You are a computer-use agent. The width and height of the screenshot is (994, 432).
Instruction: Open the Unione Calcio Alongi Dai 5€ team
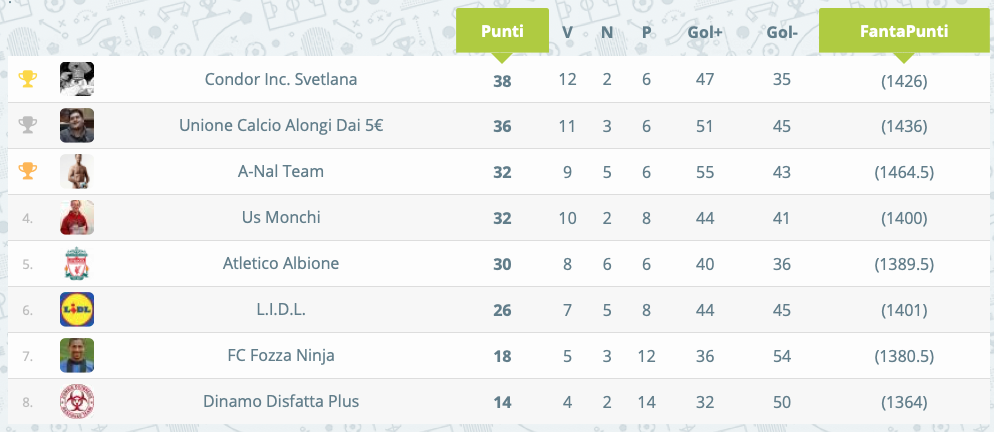tap(281, 126)
